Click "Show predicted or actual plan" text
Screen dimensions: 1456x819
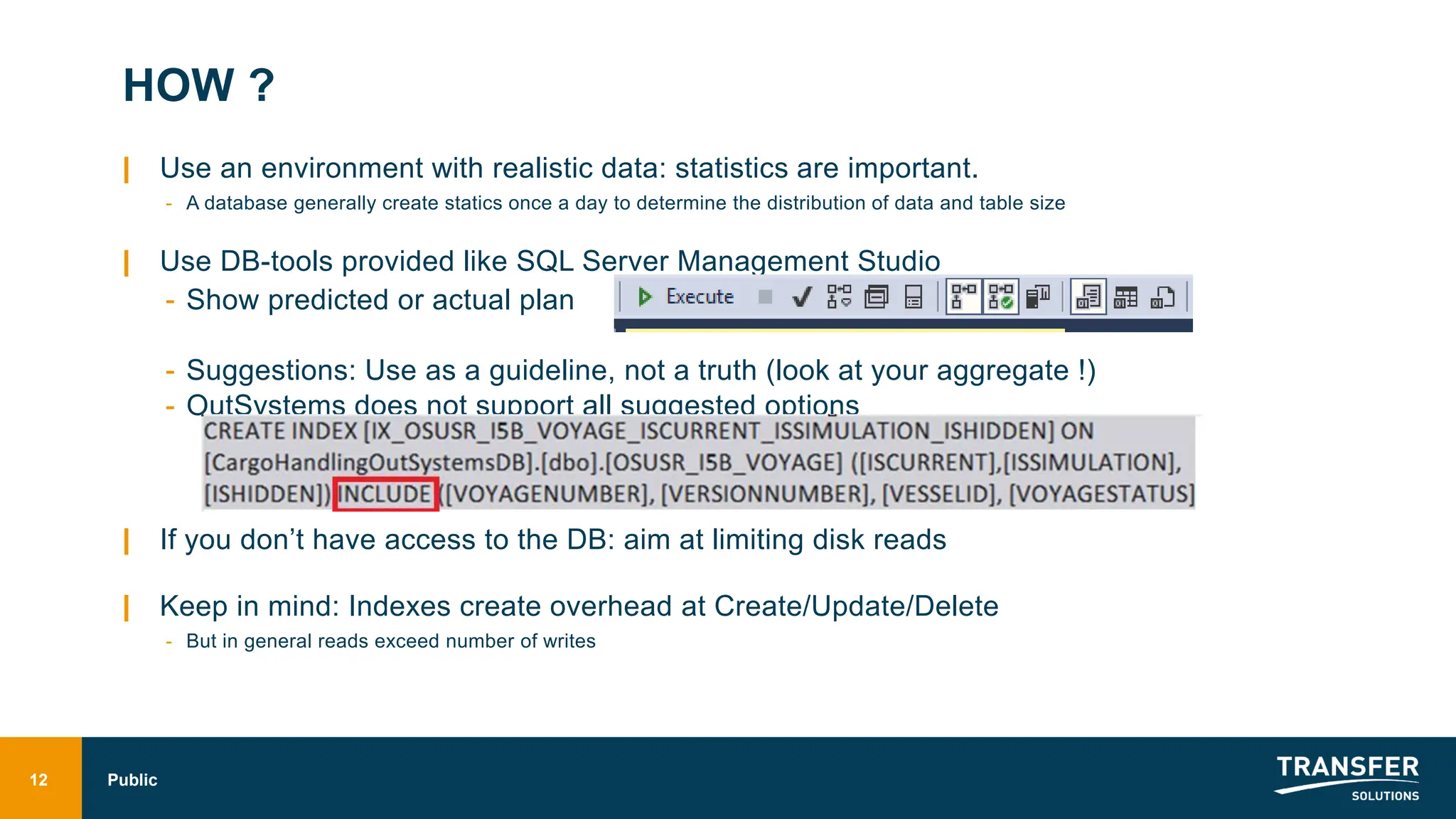(x=380, y=300)
